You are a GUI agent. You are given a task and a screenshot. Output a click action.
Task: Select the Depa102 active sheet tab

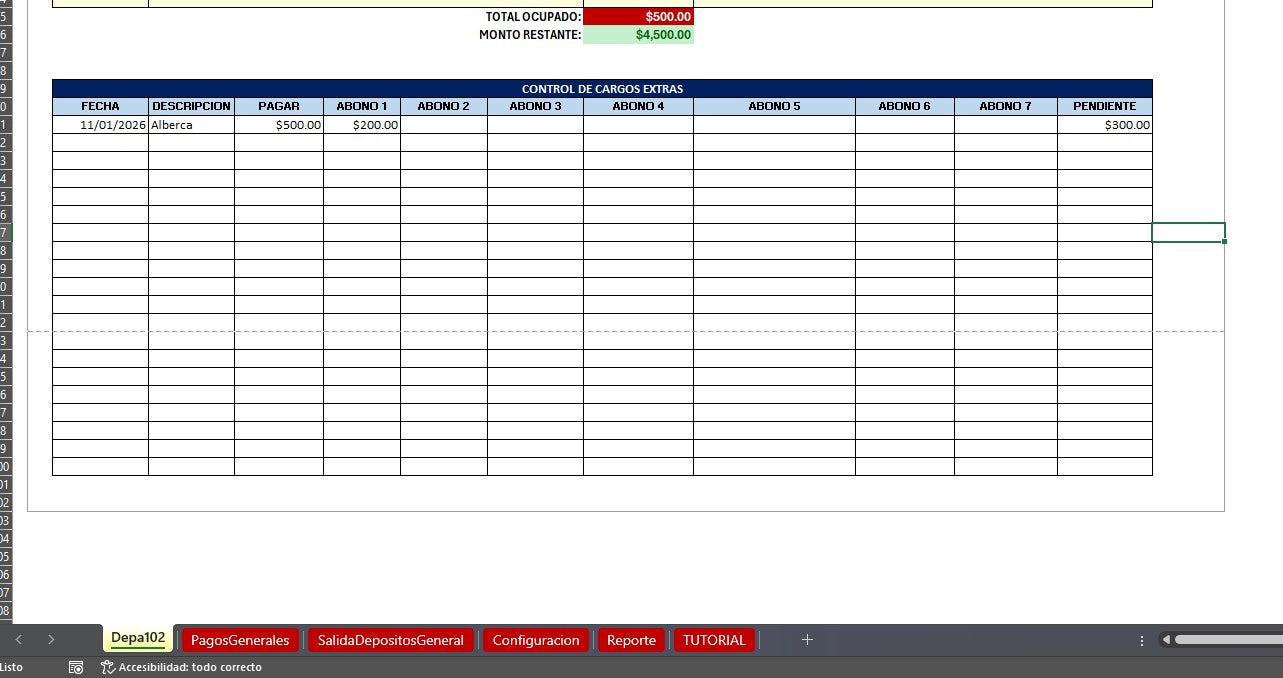tap(137, 640)
